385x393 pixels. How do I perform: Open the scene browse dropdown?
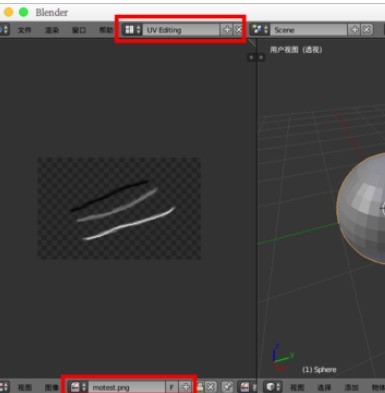(260, 30)
